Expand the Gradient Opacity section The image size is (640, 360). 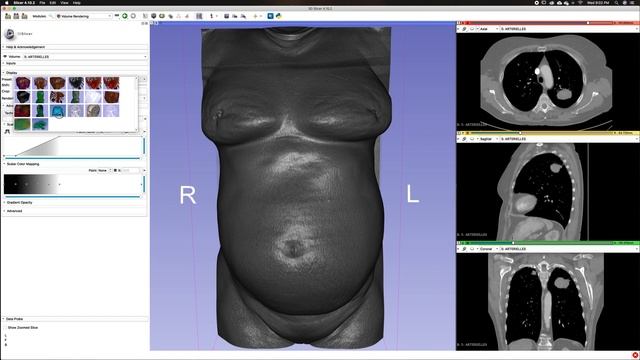pos(74,202)
